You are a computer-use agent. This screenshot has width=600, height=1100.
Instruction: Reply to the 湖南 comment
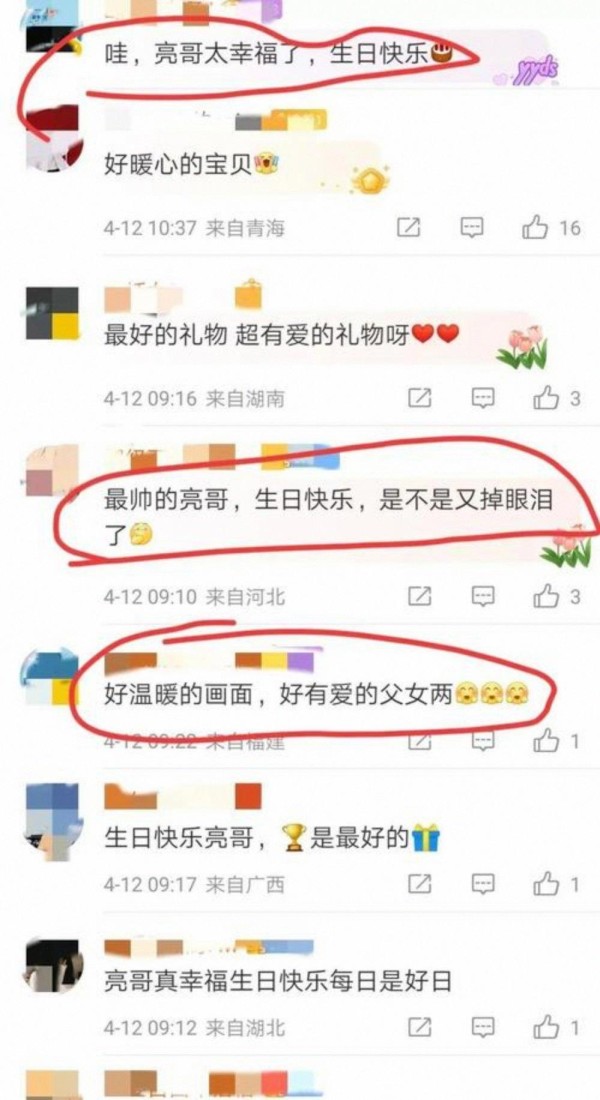(482, 398)
